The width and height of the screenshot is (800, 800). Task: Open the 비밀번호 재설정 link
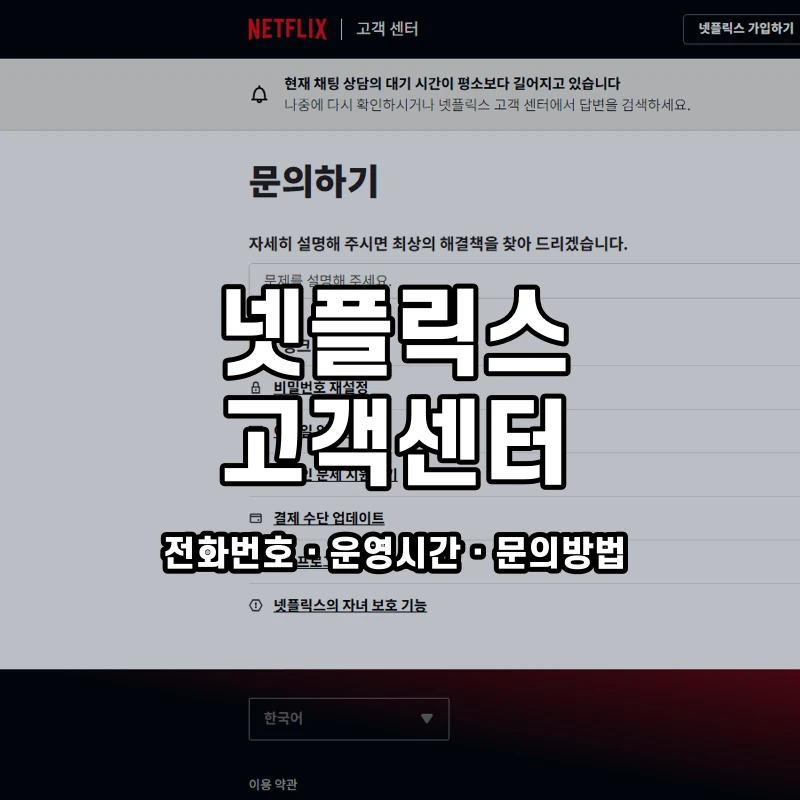tap(320, 387)
